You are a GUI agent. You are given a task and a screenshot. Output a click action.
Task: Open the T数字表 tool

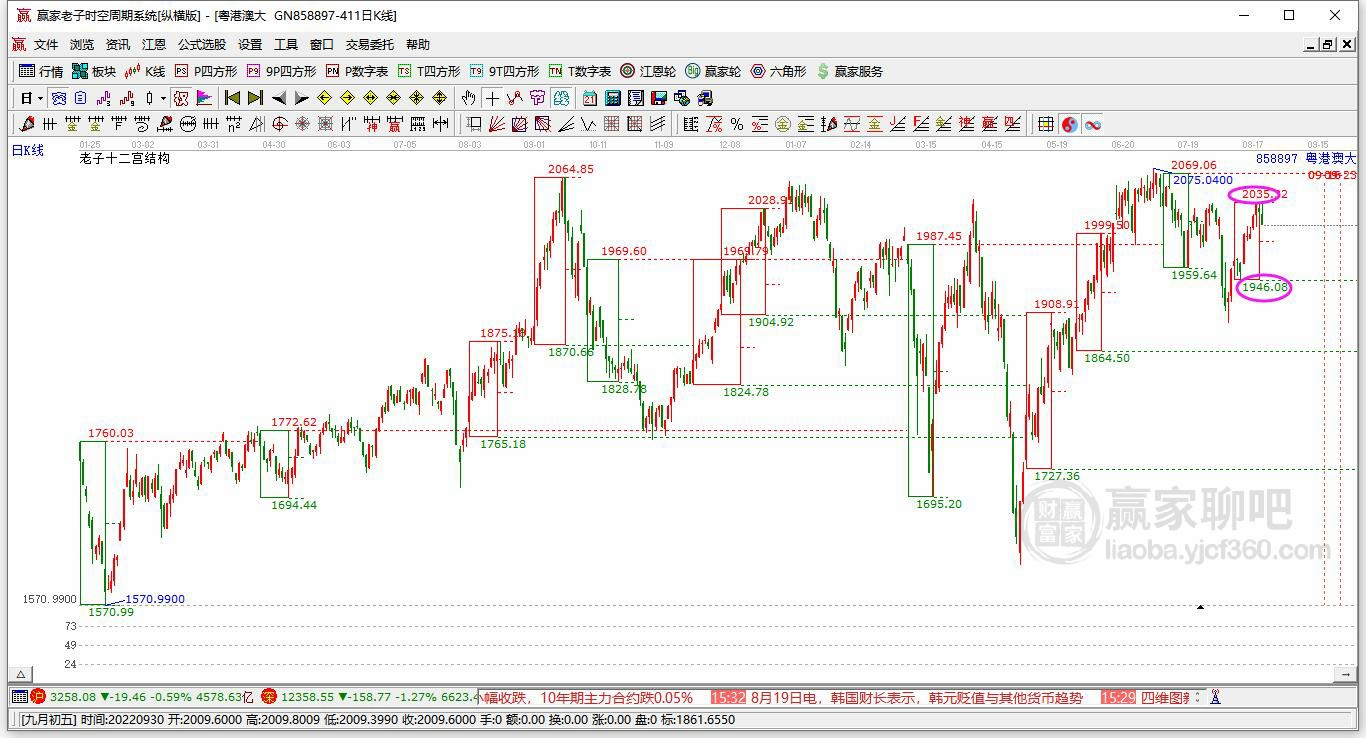pyautogui.click(x=580, y=71)
